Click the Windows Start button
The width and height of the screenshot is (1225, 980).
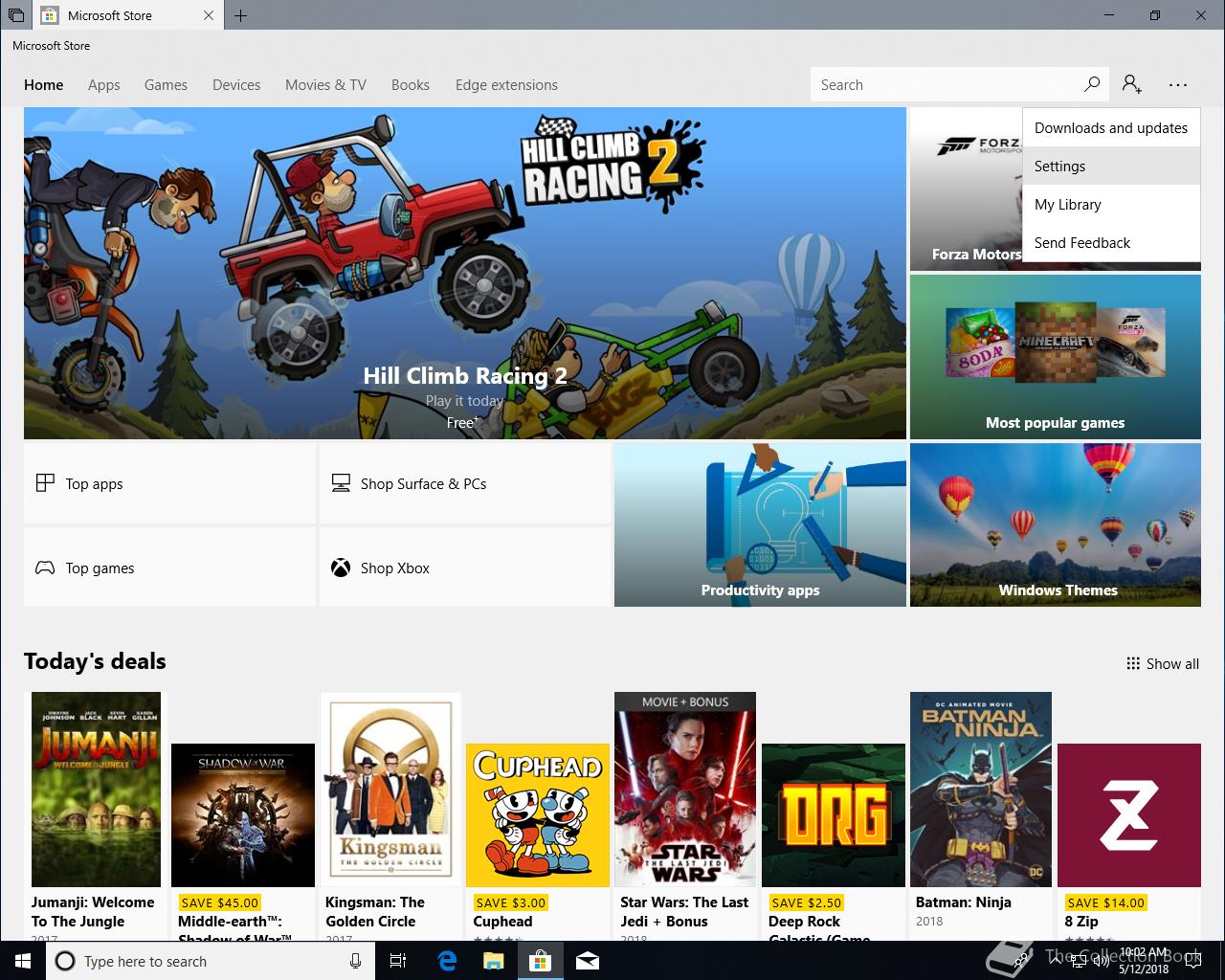22,961
